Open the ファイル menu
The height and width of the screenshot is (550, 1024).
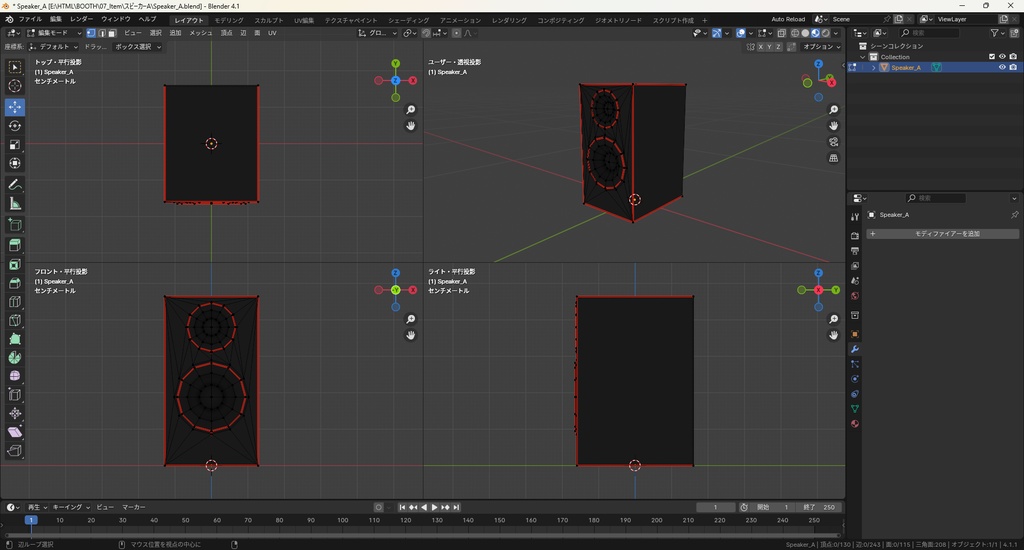pos(30,19)
